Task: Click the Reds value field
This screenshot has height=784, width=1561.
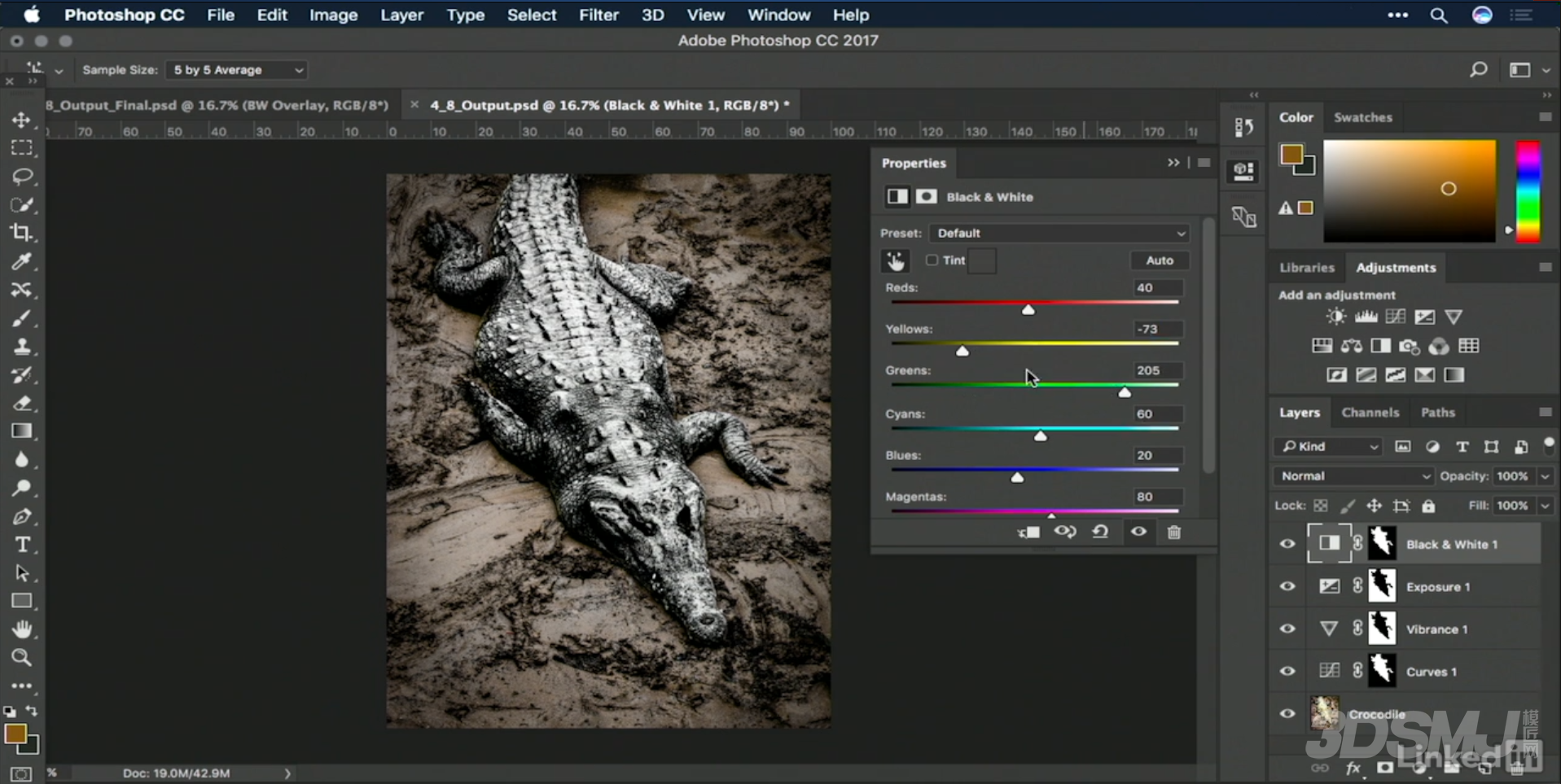Action: click(1157, 287)
